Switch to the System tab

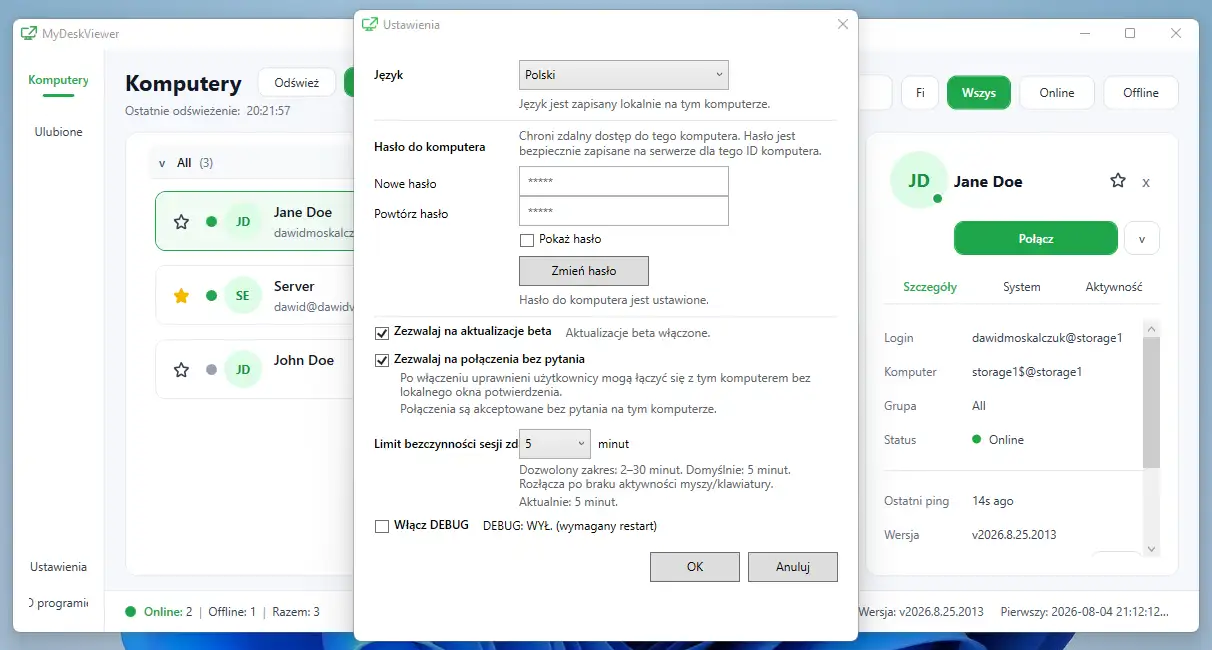[x=1022, y=287]
